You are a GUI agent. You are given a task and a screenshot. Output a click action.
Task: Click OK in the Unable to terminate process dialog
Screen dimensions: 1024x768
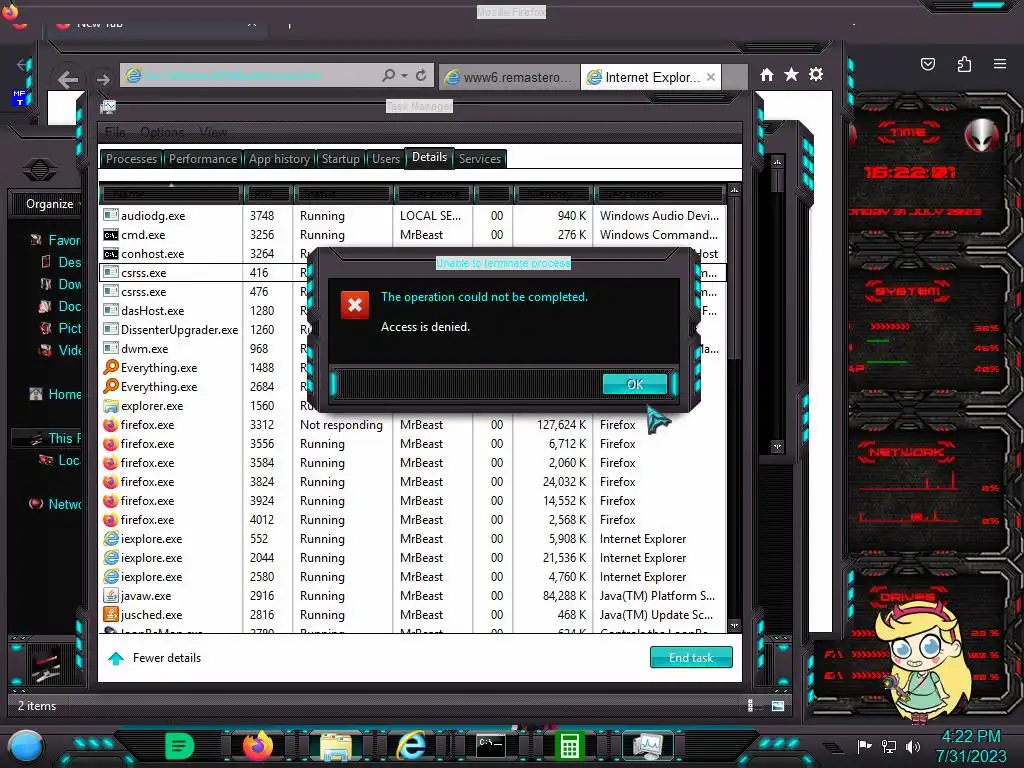pos(635,384)
